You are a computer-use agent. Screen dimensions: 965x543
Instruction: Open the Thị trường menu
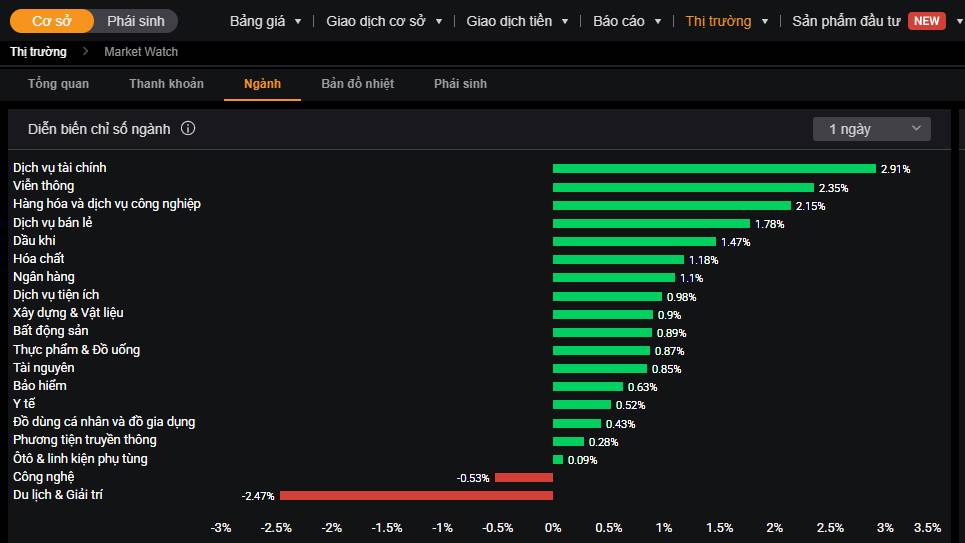(727, 21)
